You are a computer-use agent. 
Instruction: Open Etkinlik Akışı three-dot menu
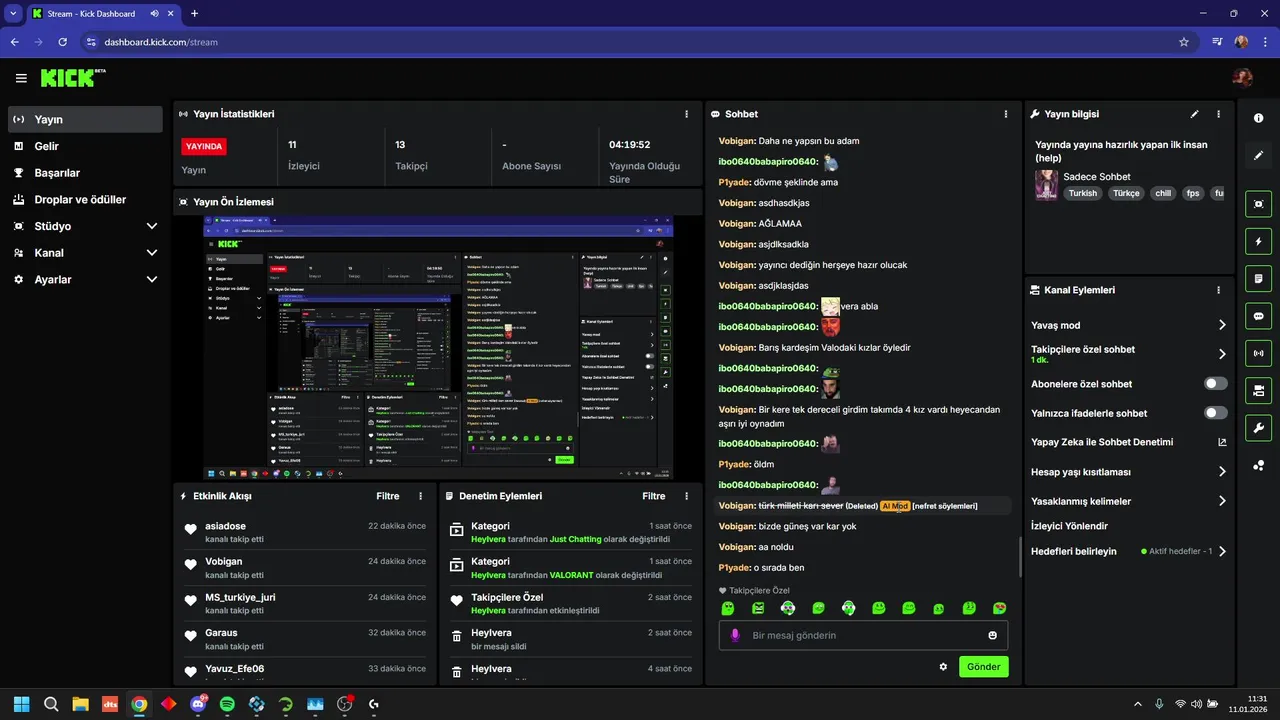click(420, 496)
